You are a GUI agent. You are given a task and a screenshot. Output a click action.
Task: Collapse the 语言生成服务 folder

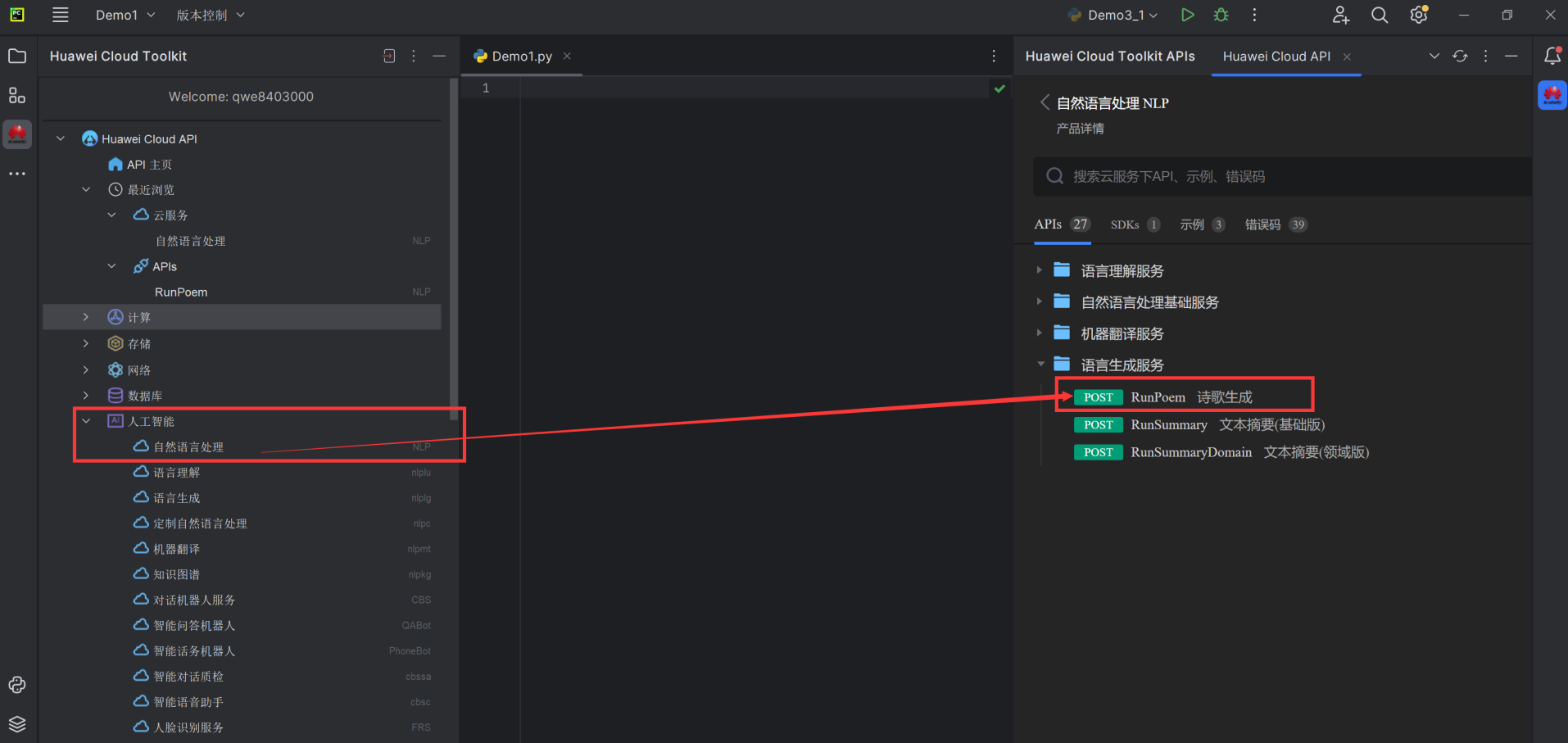tap(1040, 364)
